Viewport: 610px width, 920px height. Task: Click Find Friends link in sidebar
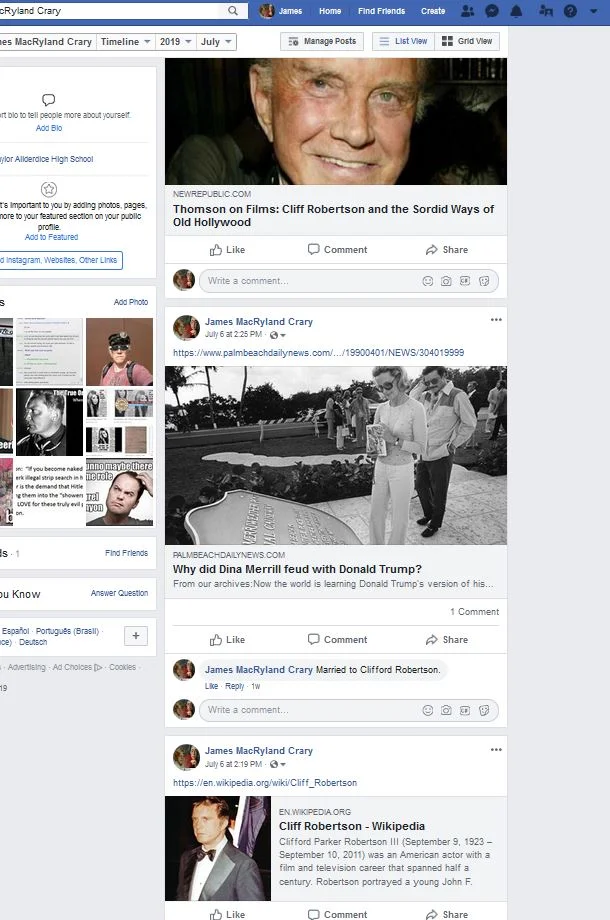[x=127, y=553]
